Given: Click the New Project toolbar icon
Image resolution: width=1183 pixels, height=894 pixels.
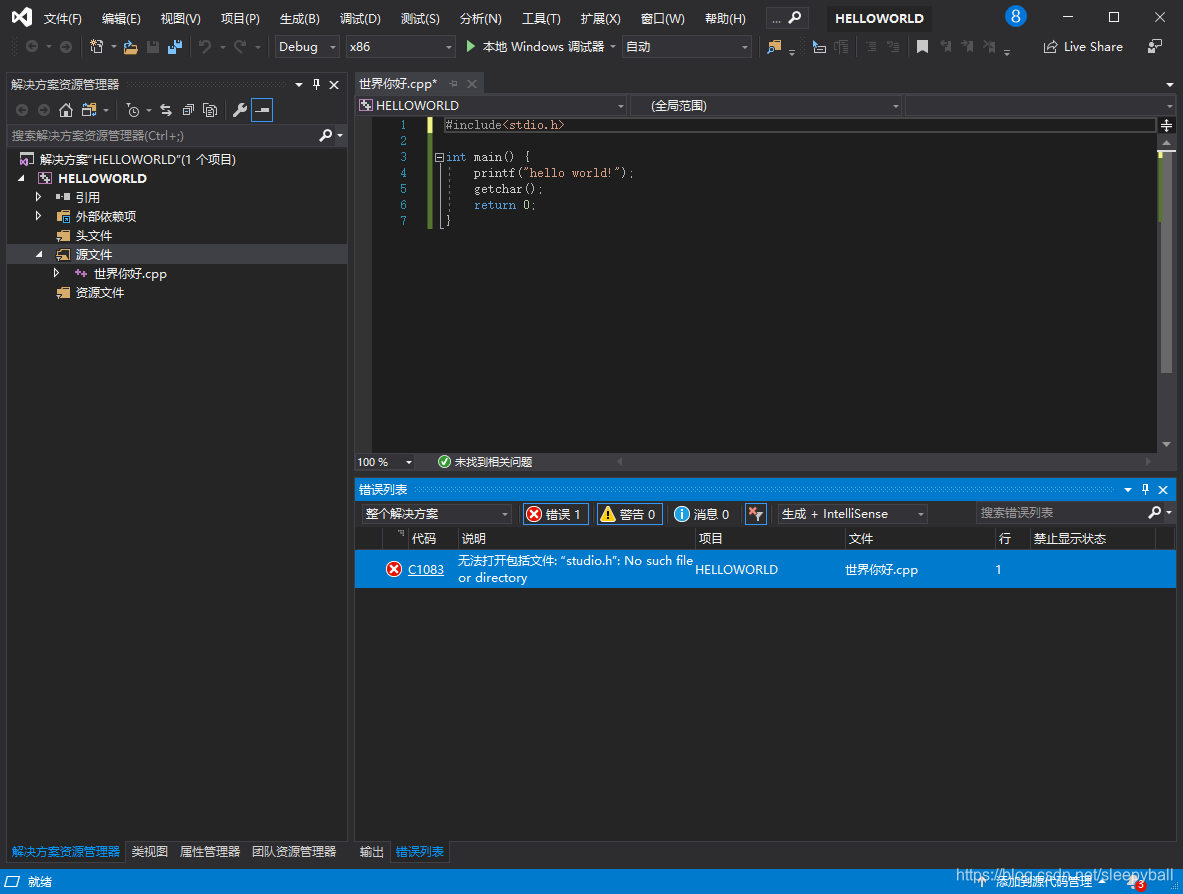Looking at the screenshot, I should pyautogui.click(x=97, y=47).
